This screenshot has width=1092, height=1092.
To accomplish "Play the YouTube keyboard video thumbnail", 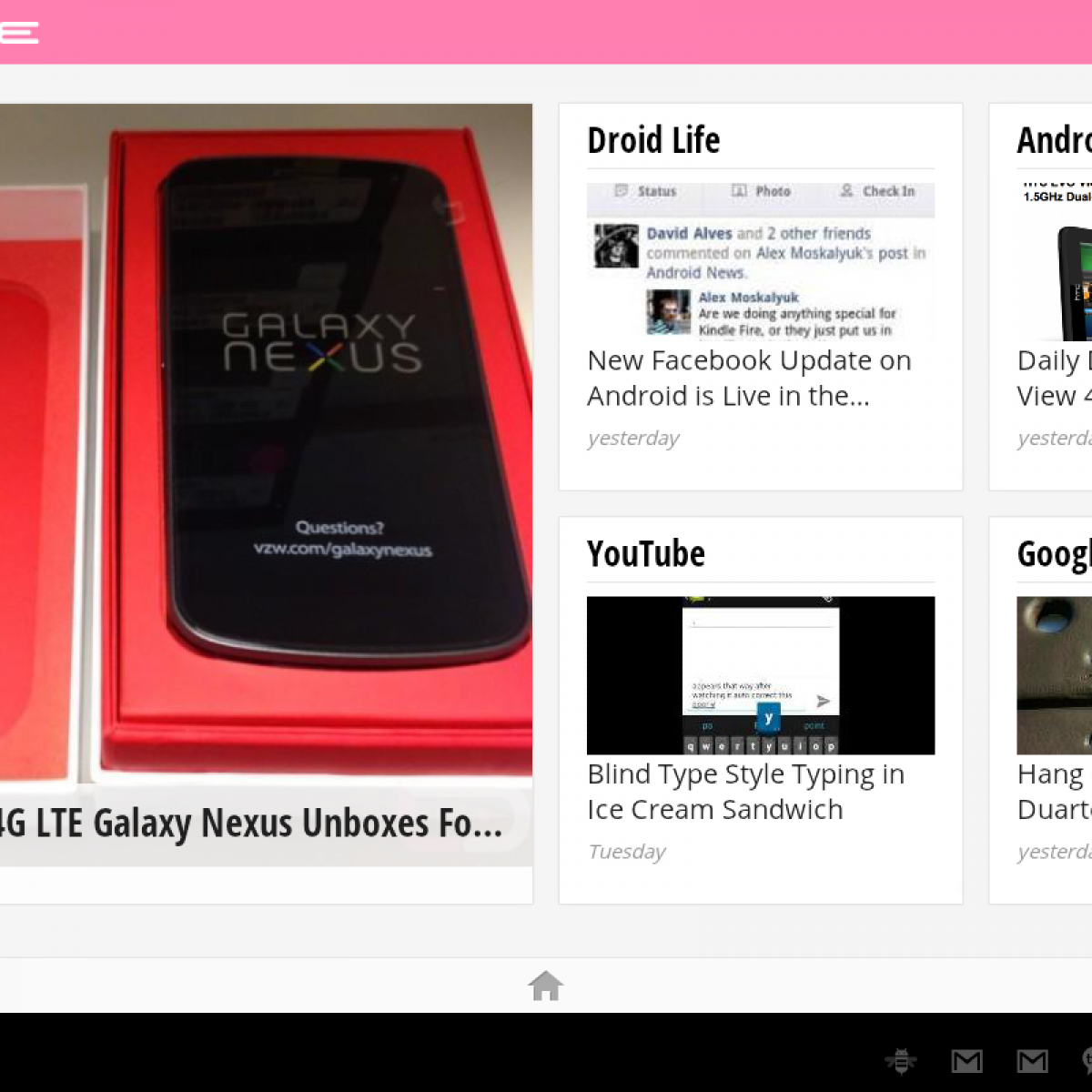I will (761, 675).
